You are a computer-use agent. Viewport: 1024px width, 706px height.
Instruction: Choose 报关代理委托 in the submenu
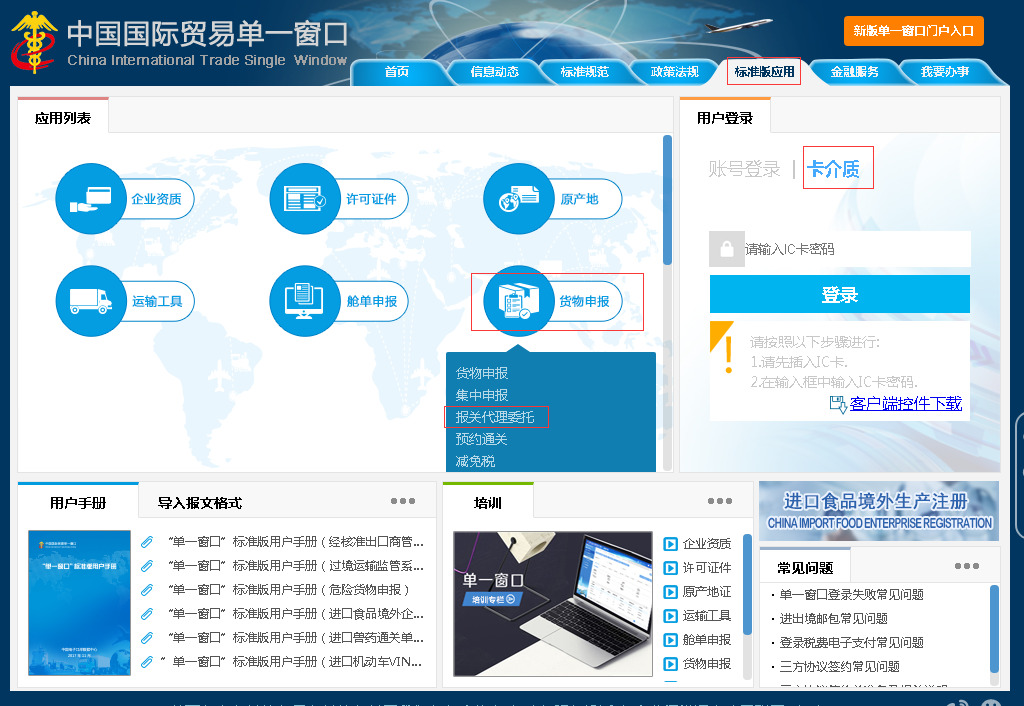(495, 417)
